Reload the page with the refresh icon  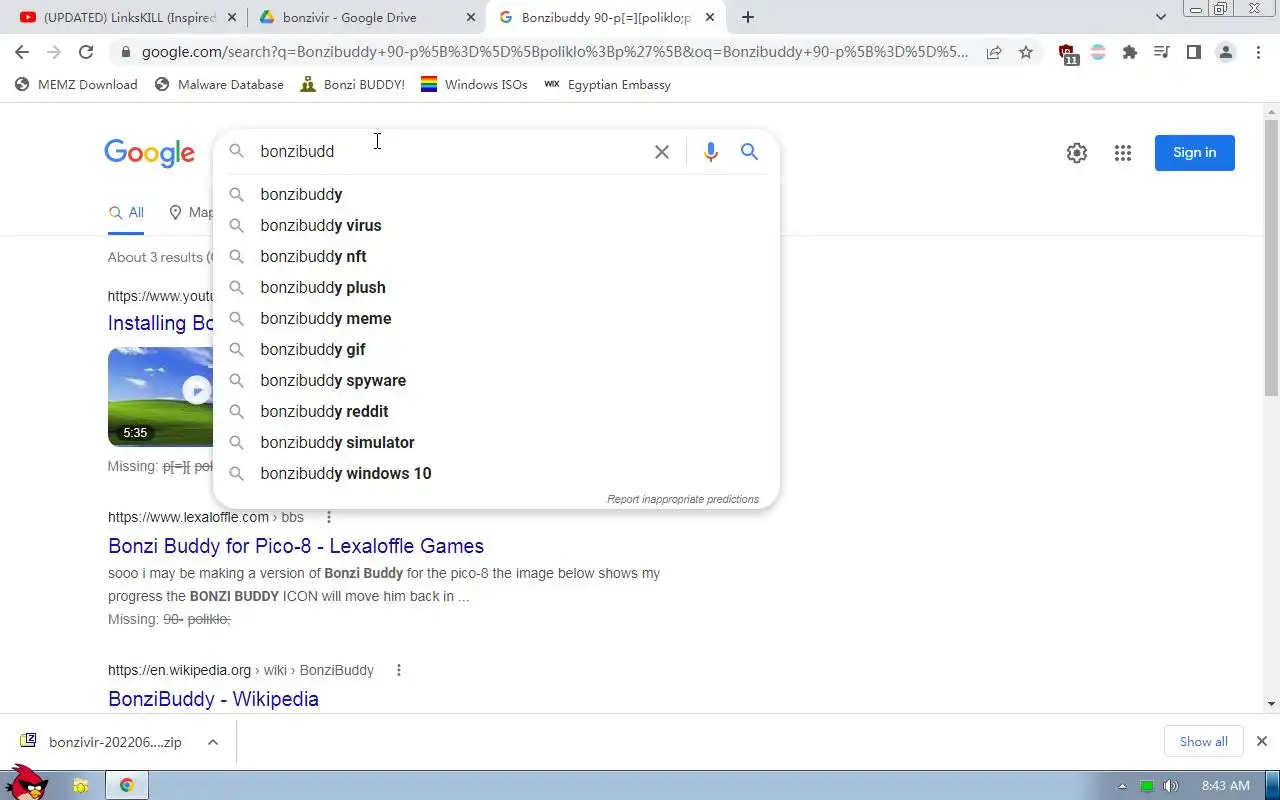86,53
